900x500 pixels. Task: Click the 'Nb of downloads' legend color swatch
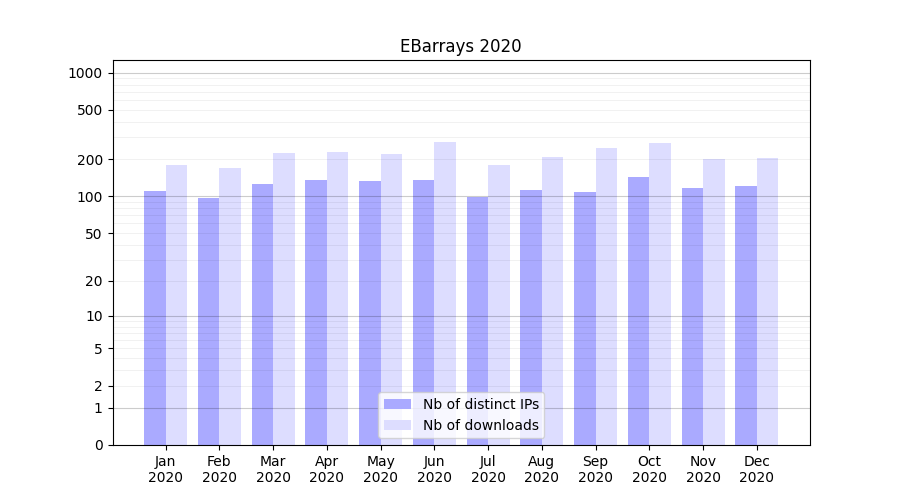pos(397,425)
